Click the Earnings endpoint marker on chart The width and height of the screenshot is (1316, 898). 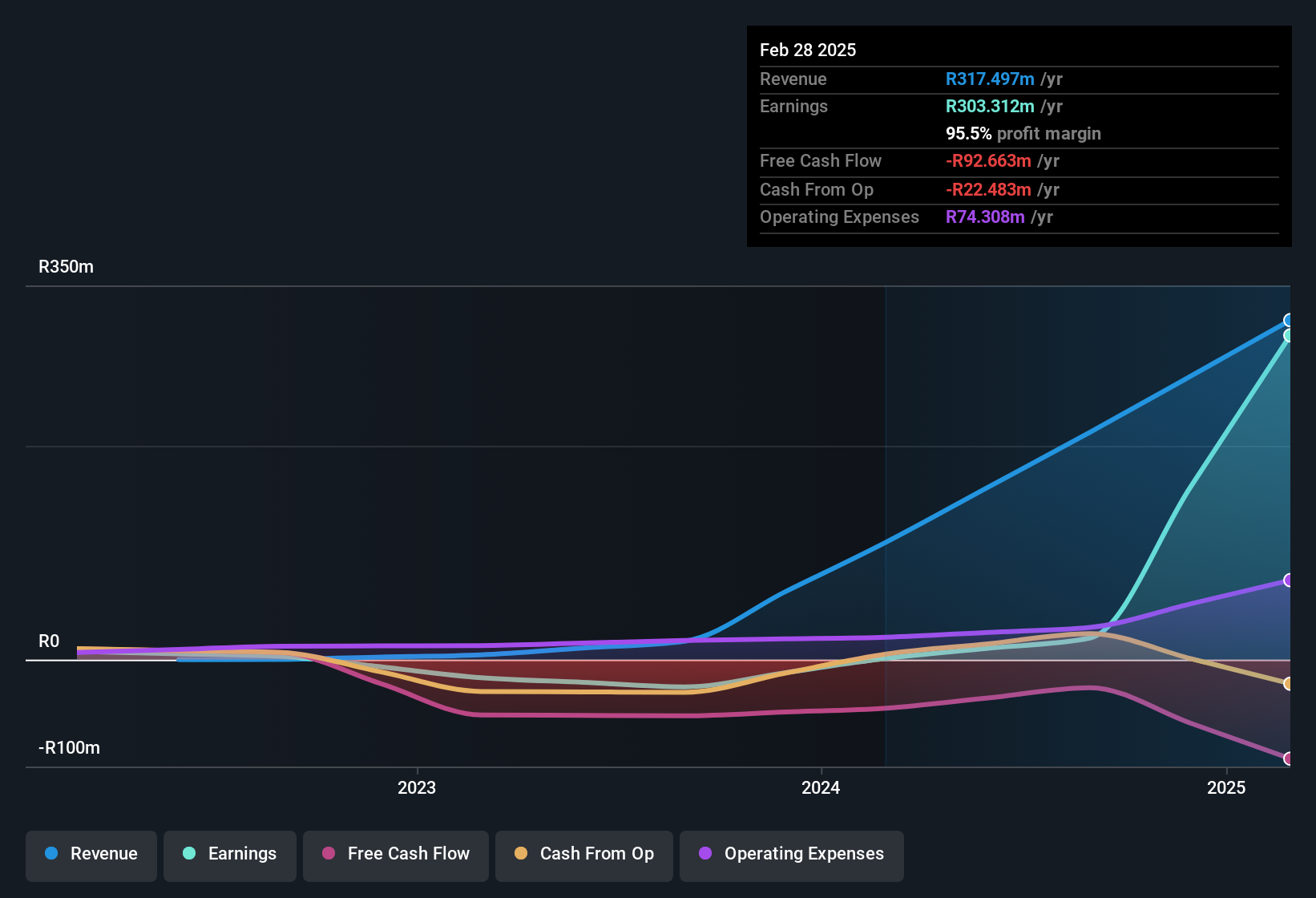1288,336
